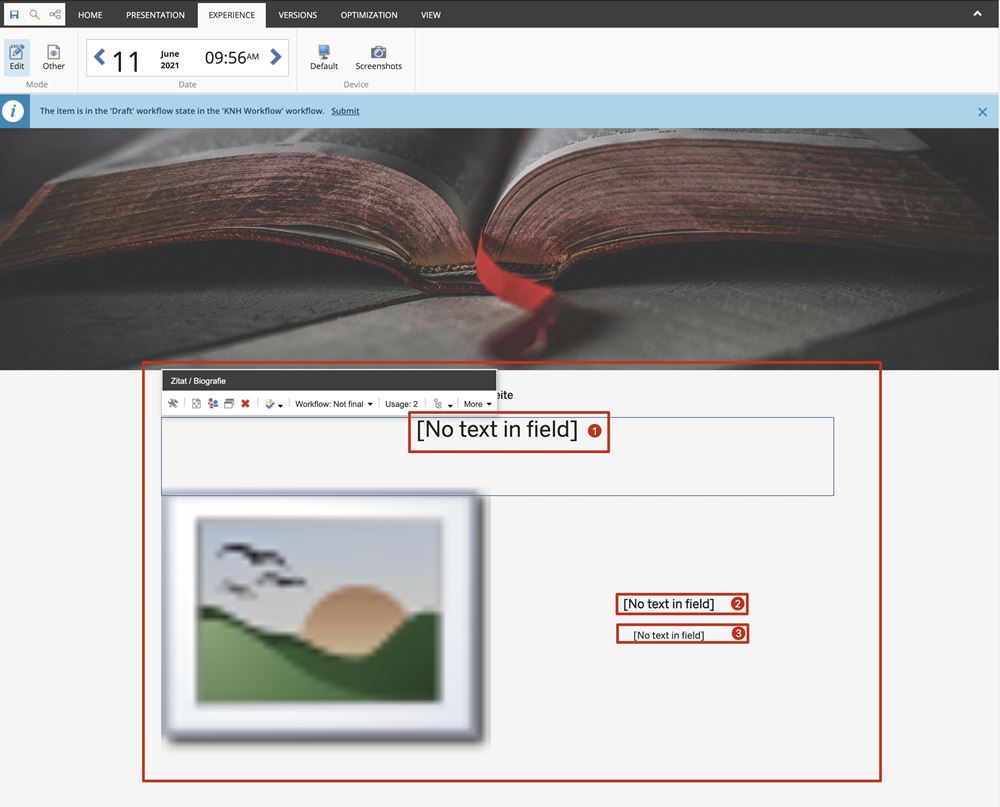Advance the date with the right arrow
This screenshot has width=1000, height=807.
tap(276, 57)
